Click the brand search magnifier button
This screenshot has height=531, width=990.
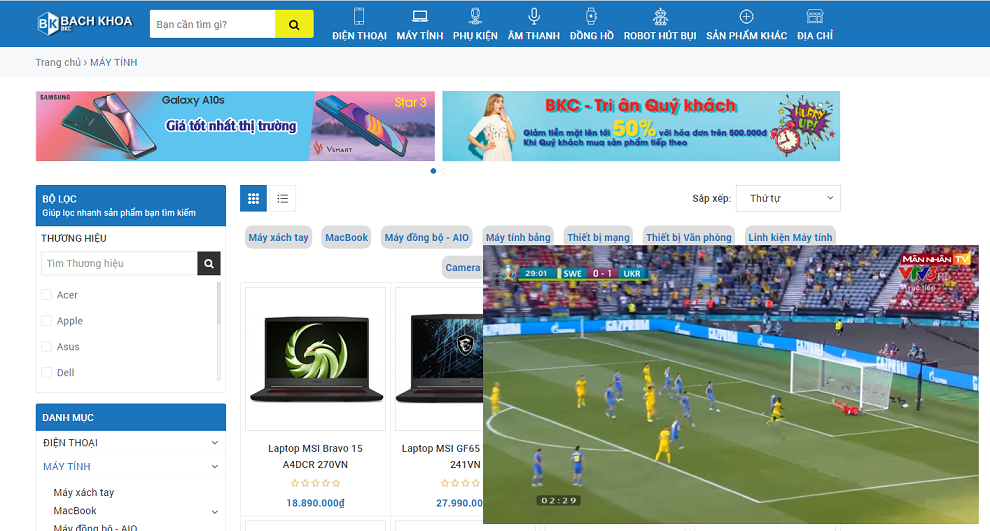click(209, 263)
